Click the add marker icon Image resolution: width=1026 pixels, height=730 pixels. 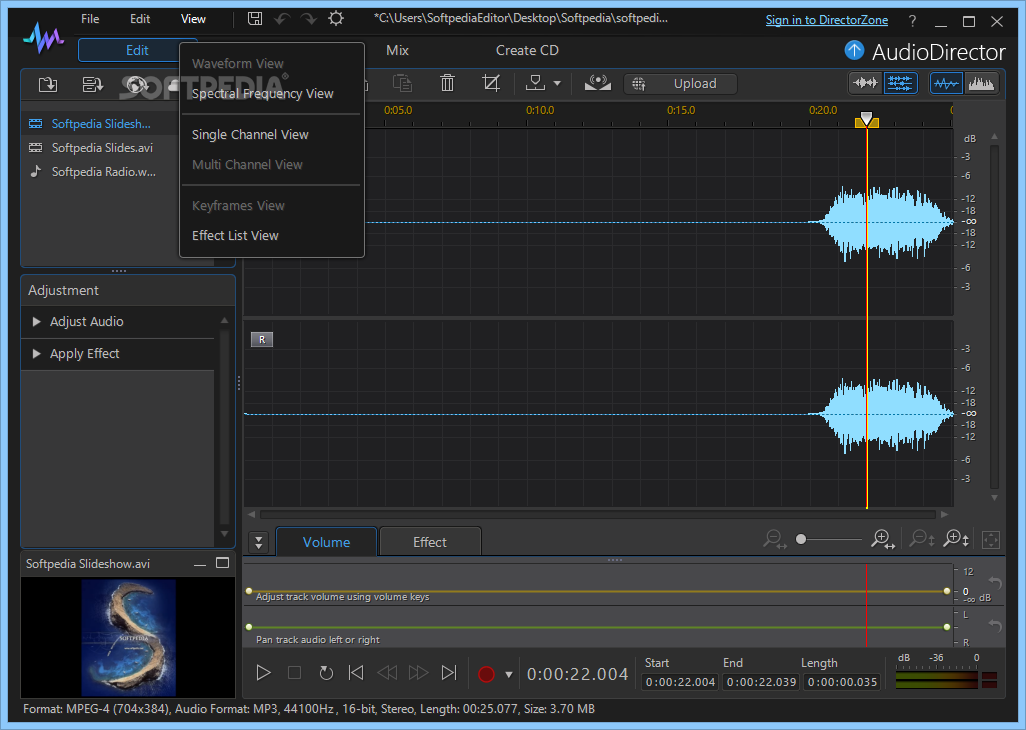click(x=535, y=83)
